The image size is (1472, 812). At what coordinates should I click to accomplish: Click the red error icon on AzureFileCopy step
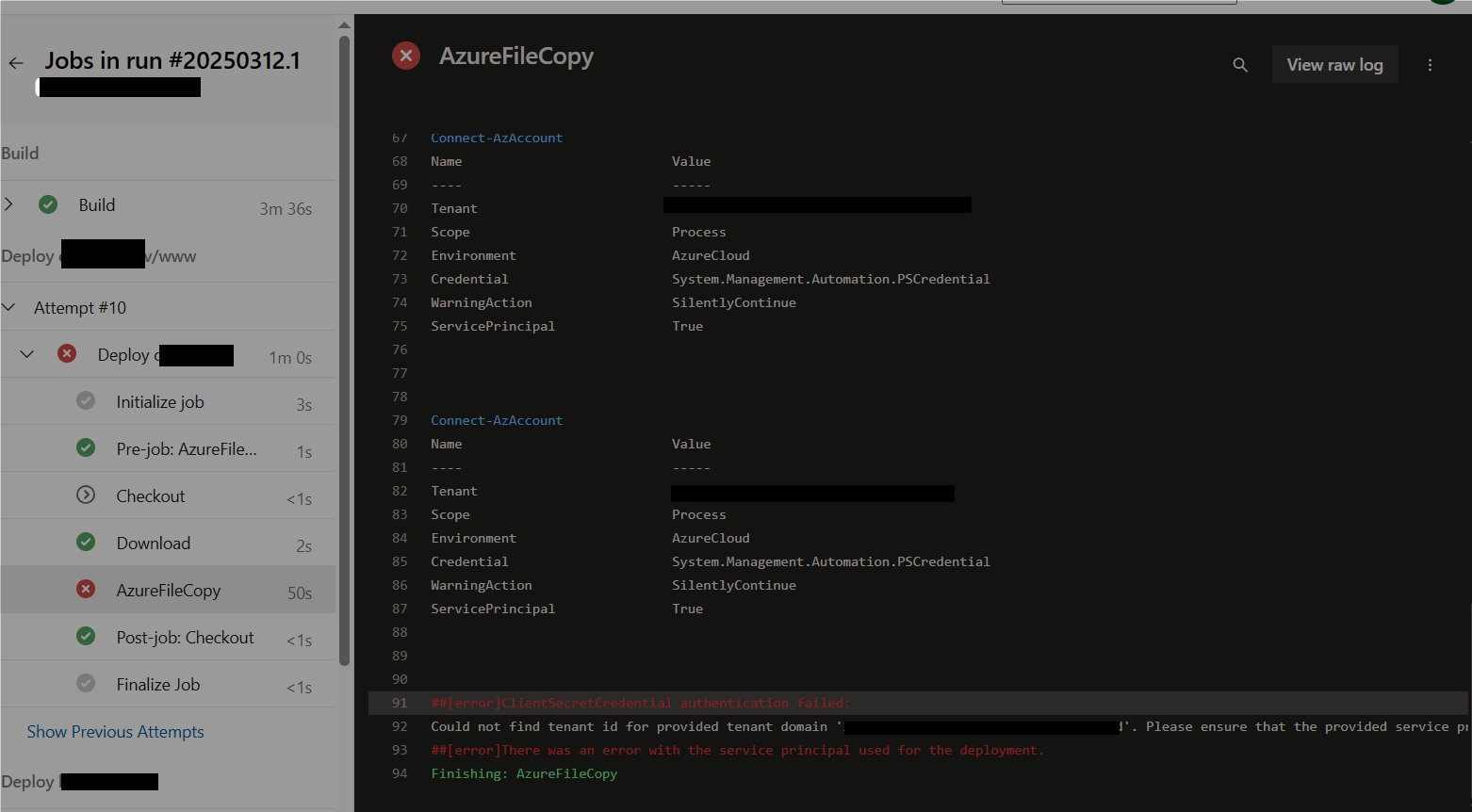(85, 589)
